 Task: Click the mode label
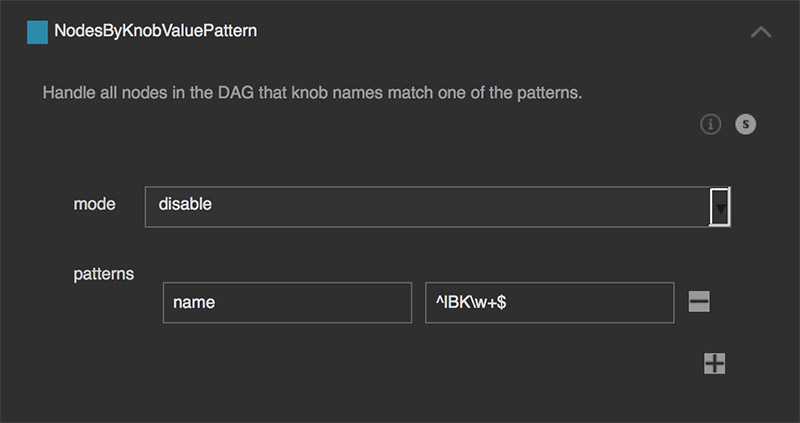[x=95, y=204]
